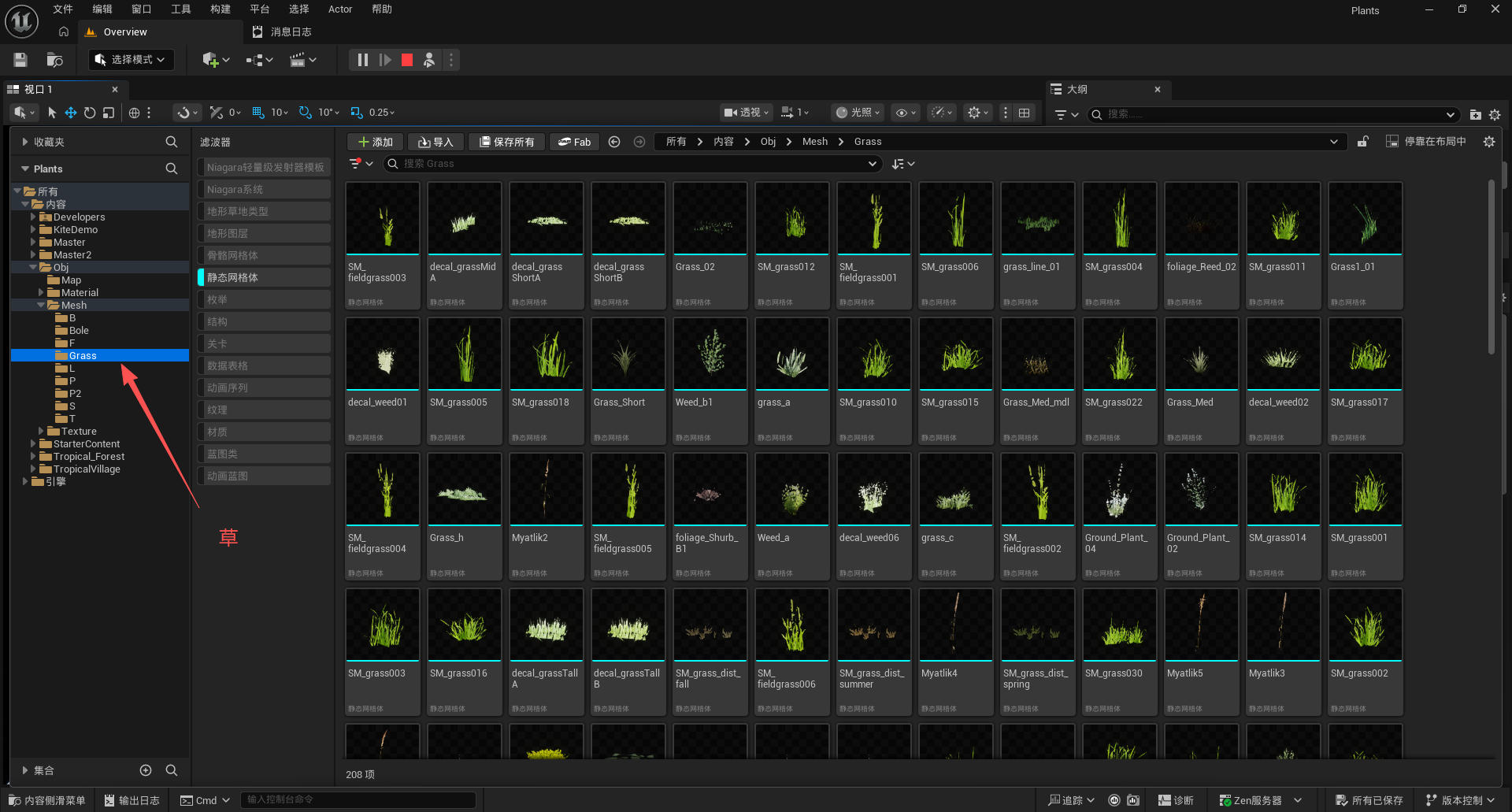Toggle the world coordinate system icon
Image resolution: width=1512 pixels, height=812 pixels.
(134, 113)
